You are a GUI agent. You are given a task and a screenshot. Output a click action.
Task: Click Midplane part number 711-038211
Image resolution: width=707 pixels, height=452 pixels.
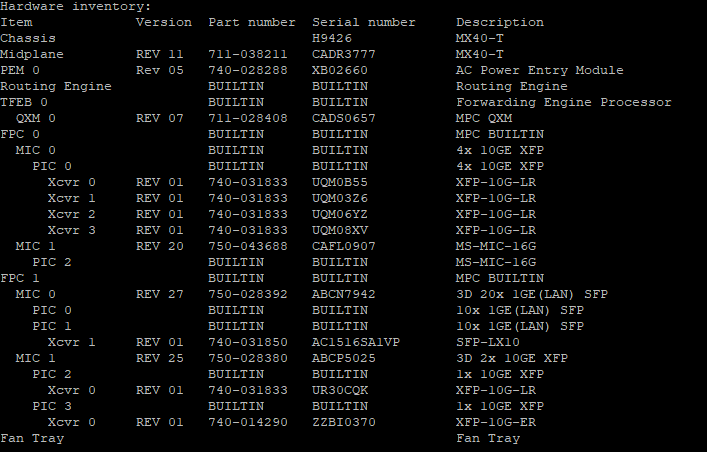pos(248,54)
